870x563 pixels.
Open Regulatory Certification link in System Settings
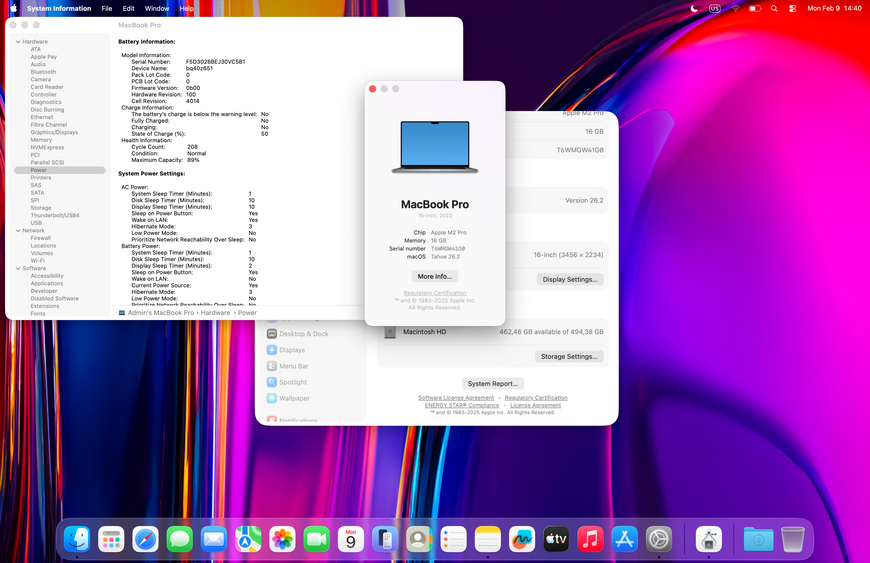pyautogui.click(x=536, y=398)
